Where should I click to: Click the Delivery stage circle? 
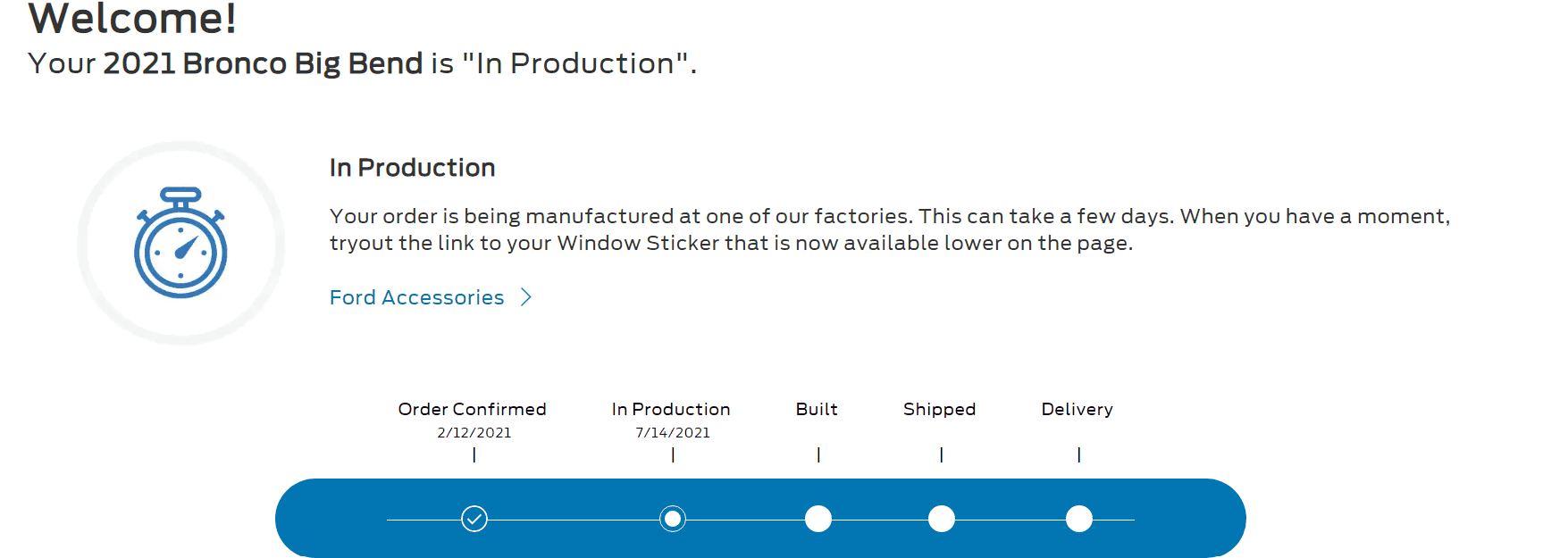coord(1079,519)
